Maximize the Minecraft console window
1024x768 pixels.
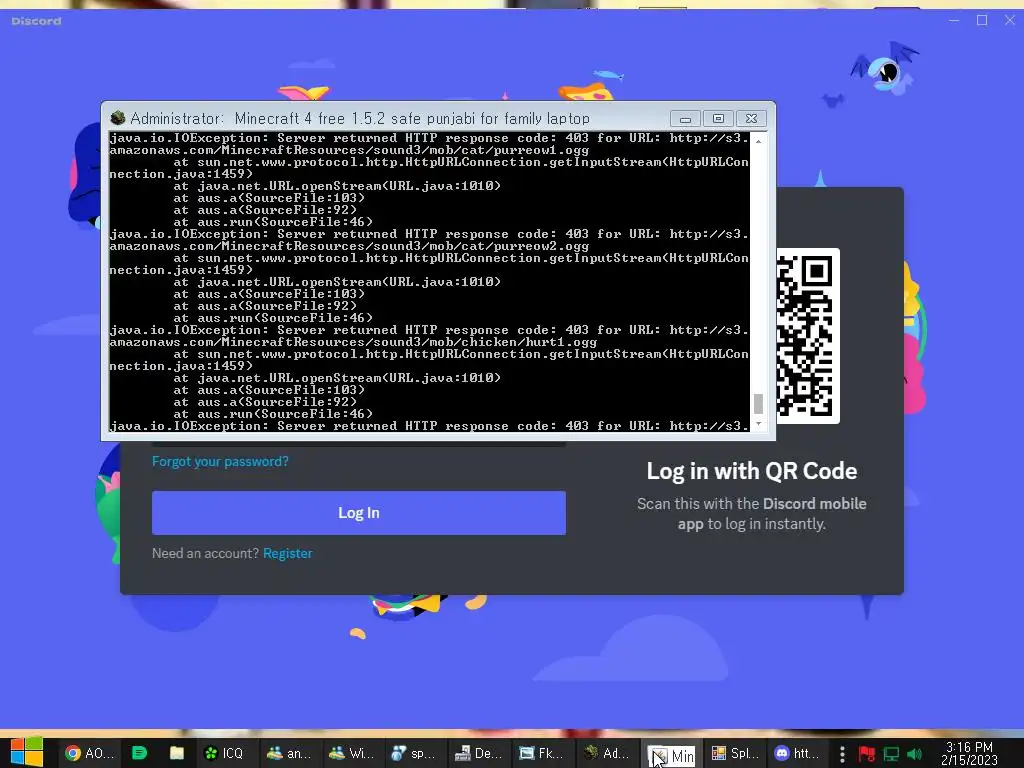point(718,119)
